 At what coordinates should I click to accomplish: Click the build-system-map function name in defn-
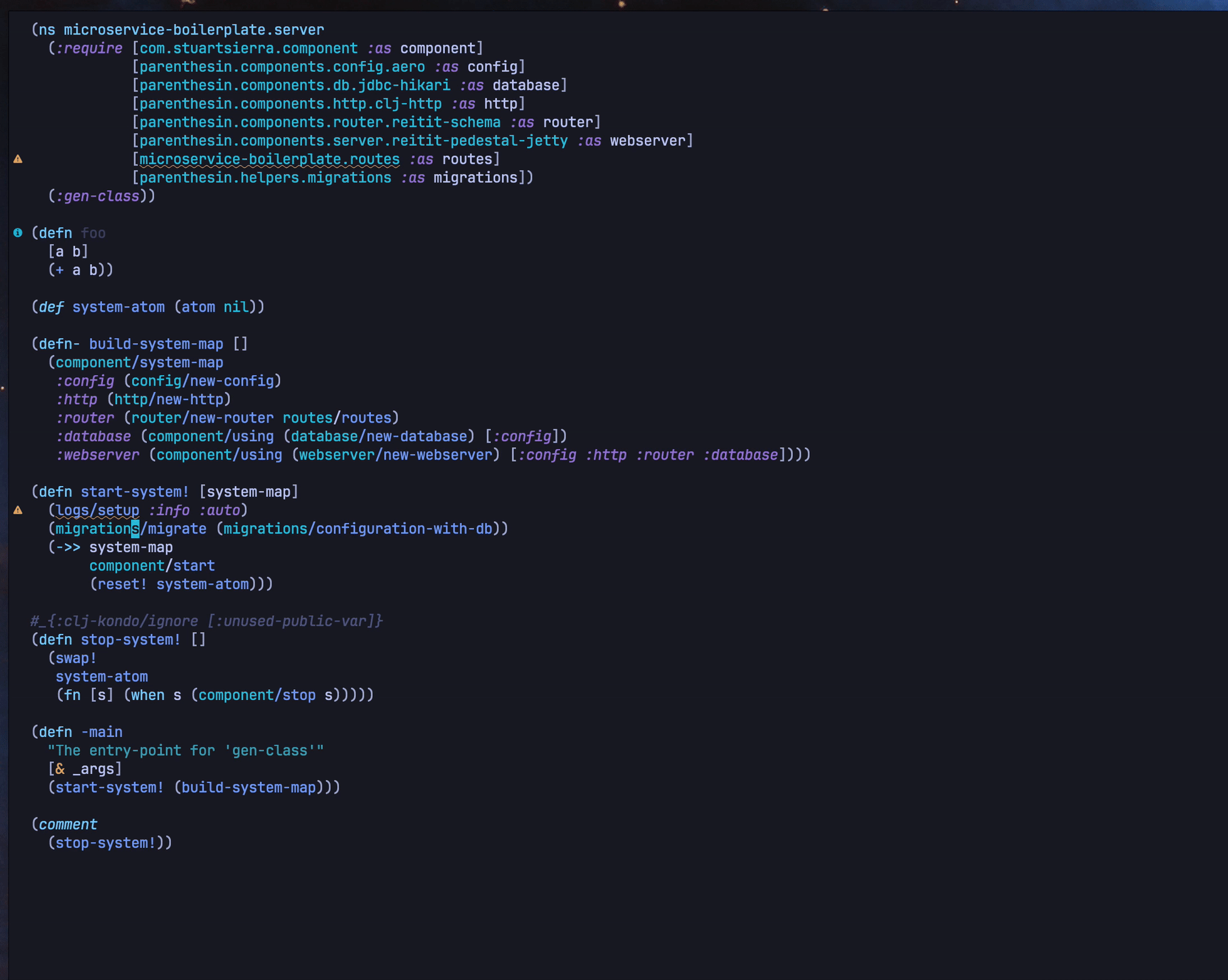pos(156,344)
